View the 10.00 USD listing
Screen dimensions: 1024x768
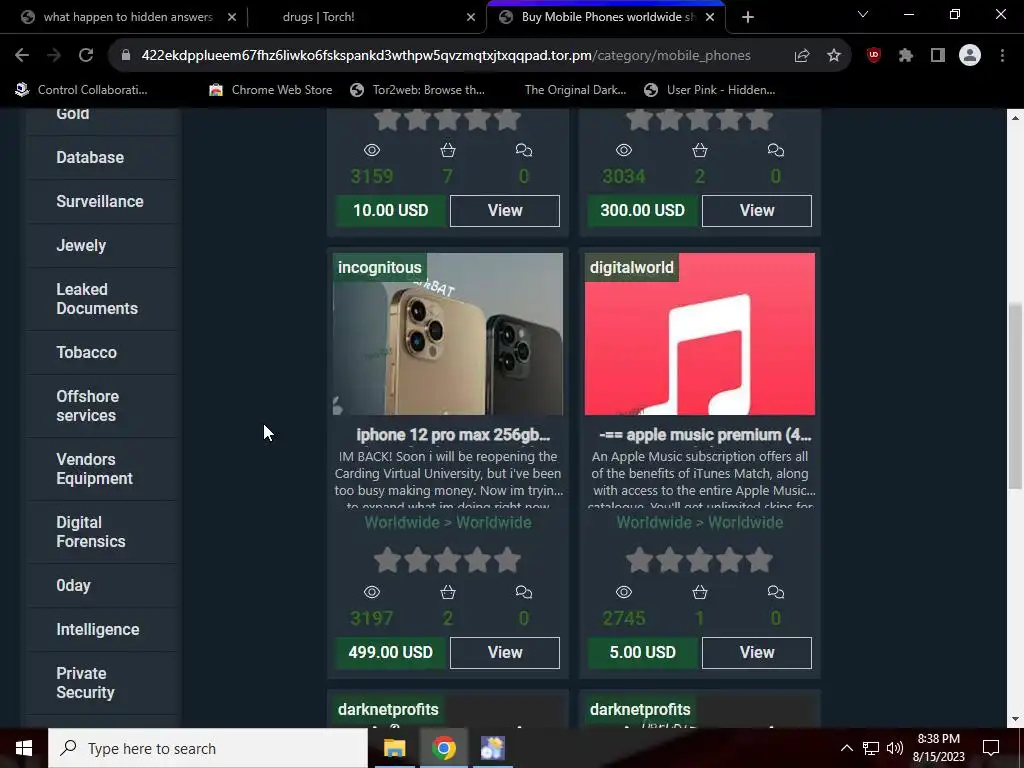[x=505, y=210]
